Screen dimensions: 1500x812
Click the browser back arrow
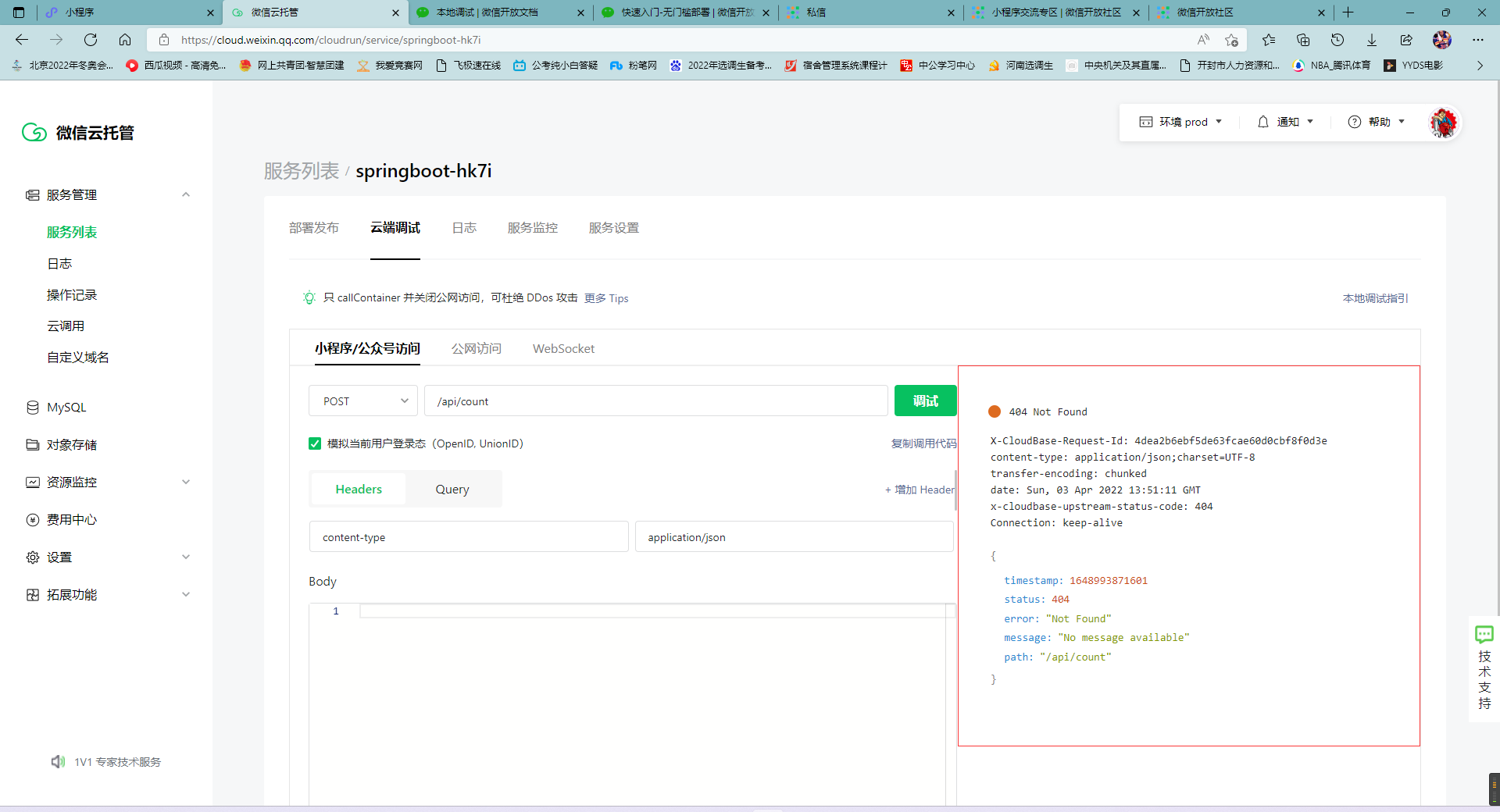22,40
